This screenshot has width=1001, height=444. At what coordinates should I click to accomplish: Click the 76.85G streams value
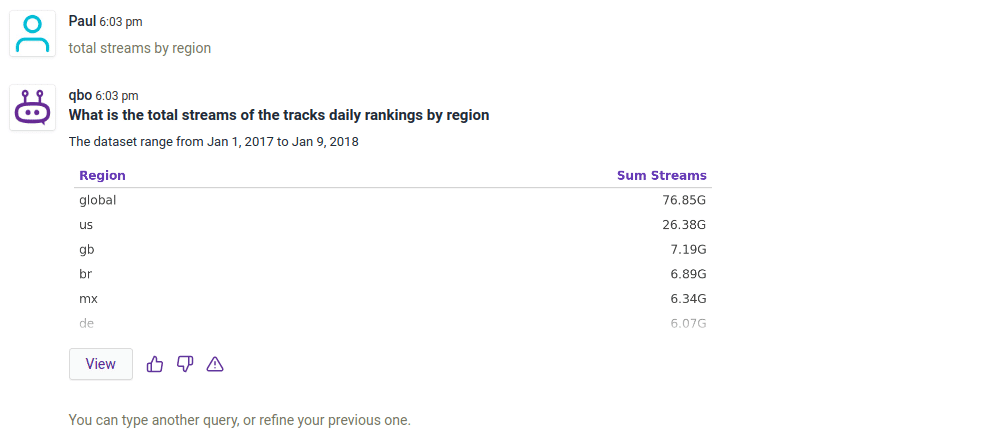684,200
